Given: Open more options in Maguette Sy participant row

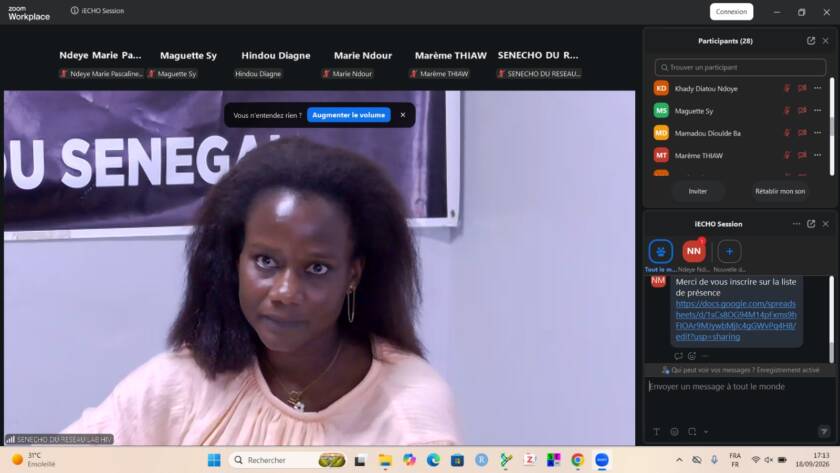Looking at the screenshot, I should tap(818, 111).
